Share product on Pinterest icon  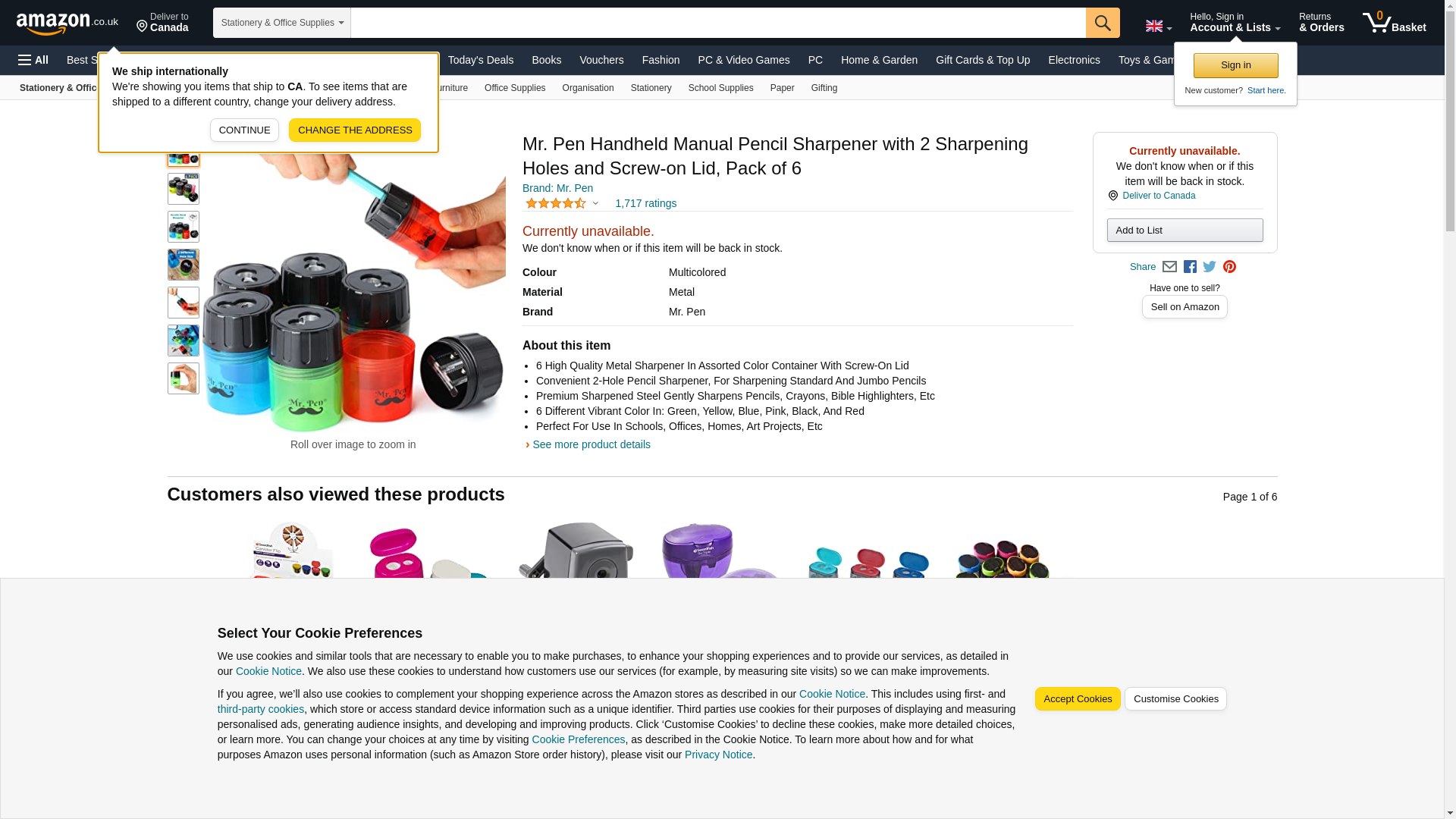tap(1228, 267)
